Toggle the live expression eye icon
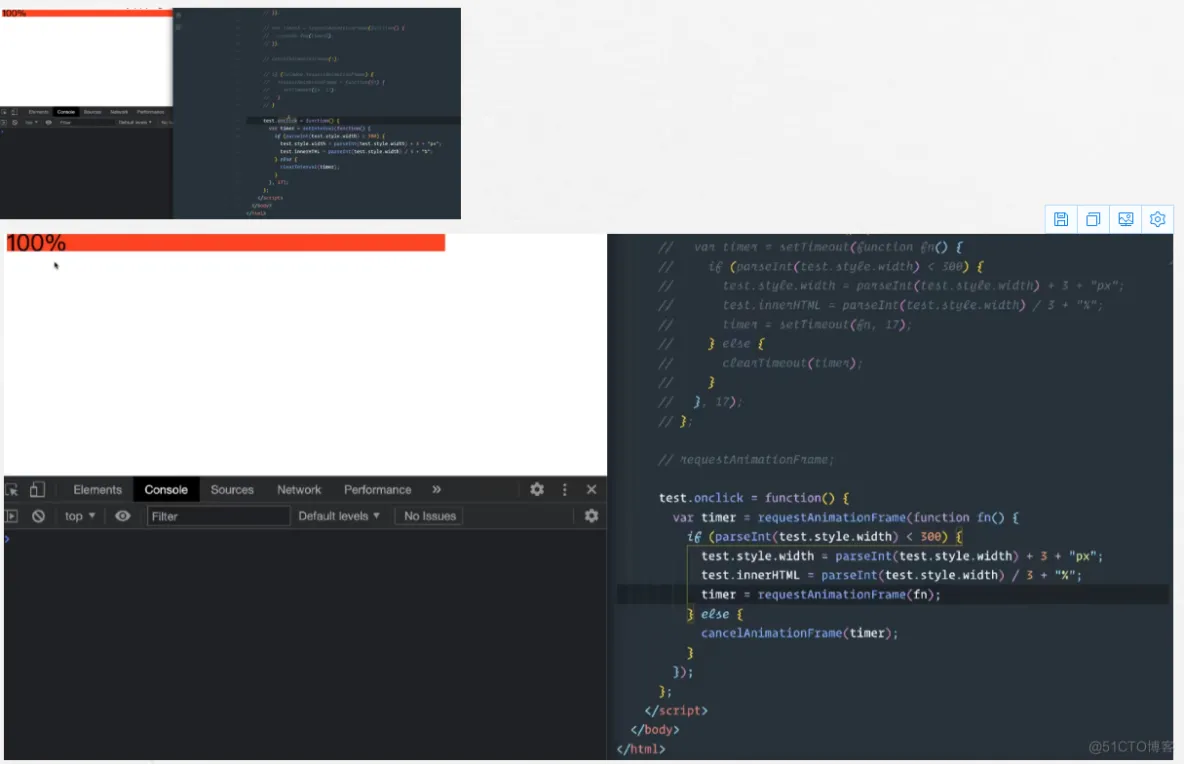 (122, 516)
